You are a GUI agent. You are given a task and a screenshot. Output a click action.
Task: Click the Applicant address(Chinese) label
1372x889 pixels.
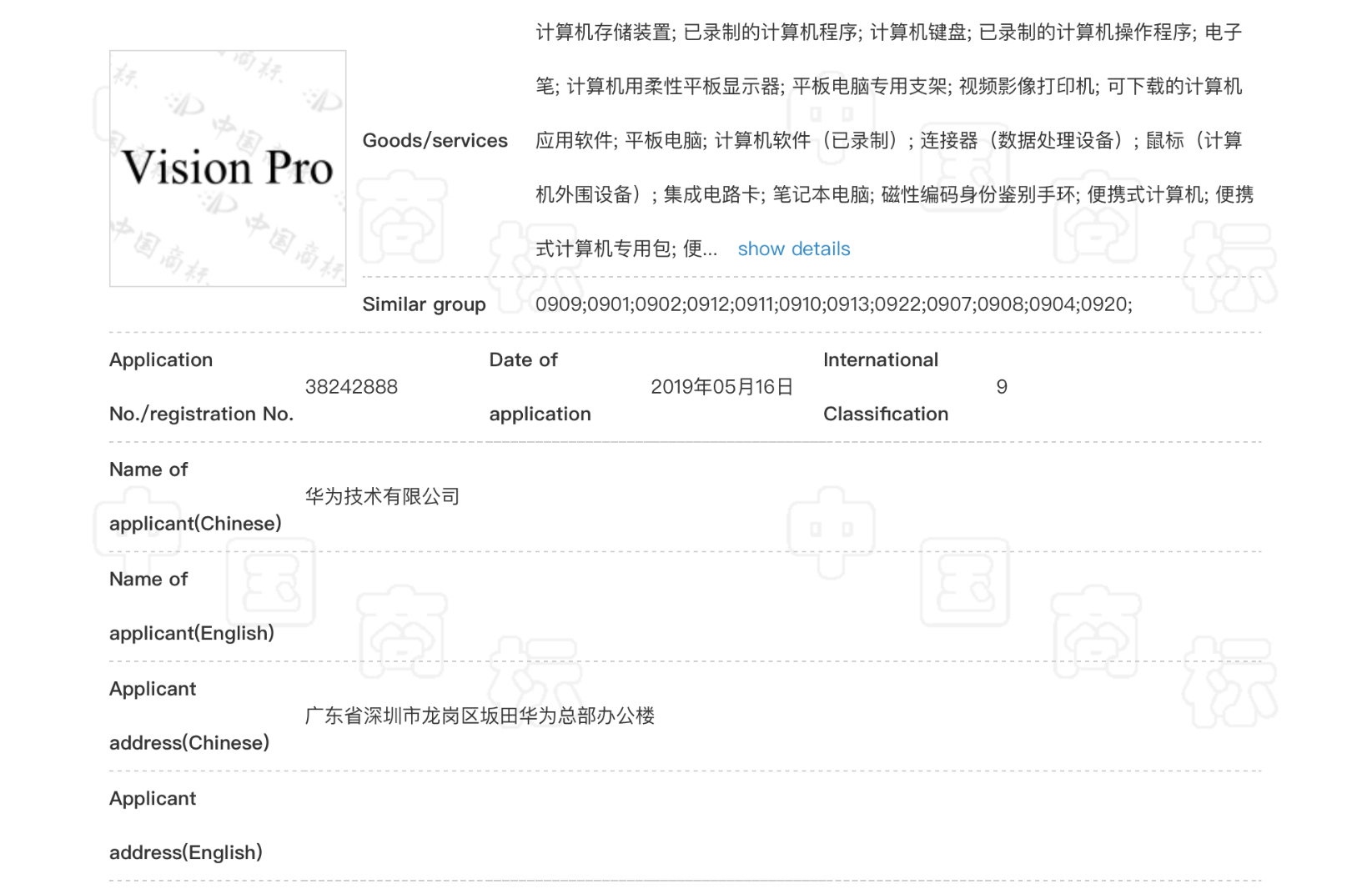click(x=189, y=716)
